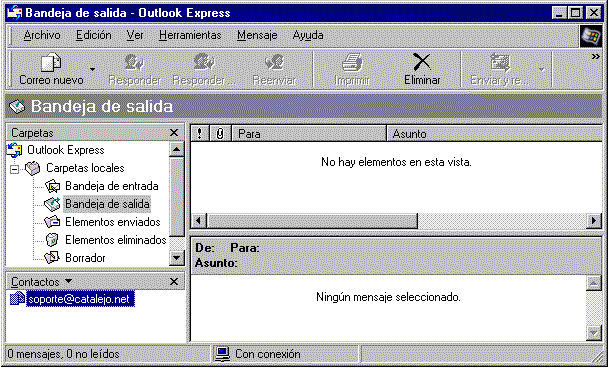Click the Borrador folder icon
Image resolution: width=609 pixels, height=368 pixels.
52,257
